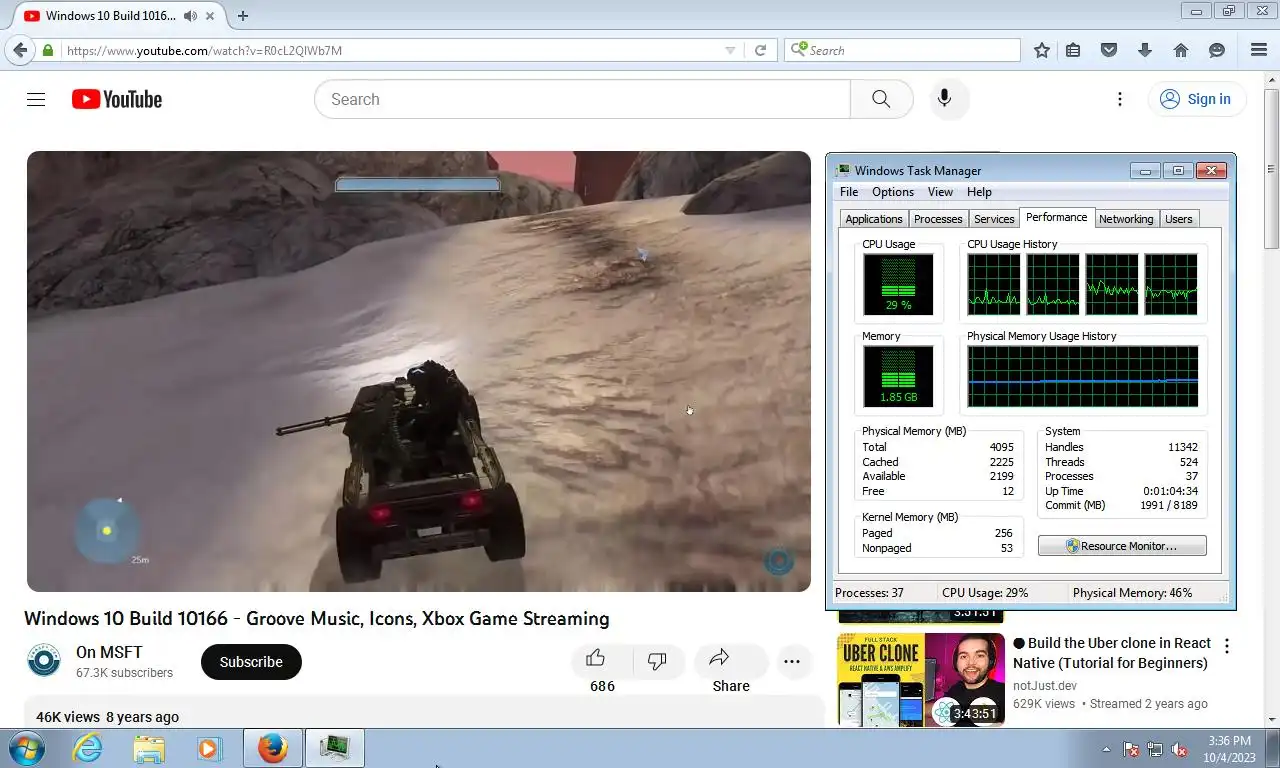Screen dimensions: 1280x768
Task: Launch Internet Explorer from taskbar
Action: [88, 748]
